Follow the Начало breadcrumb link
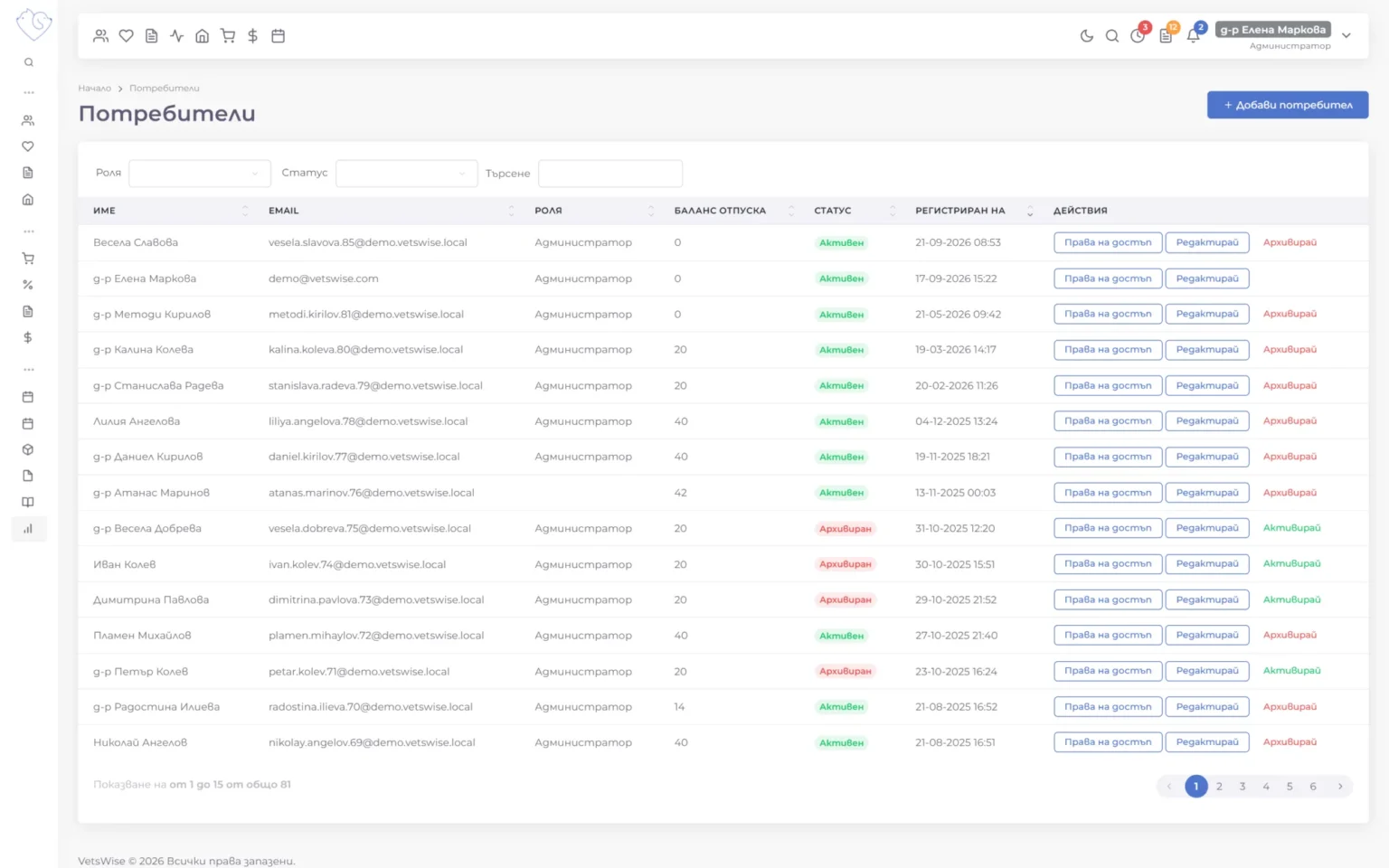This screenshot has width=1389, height=868. point(94,89)
